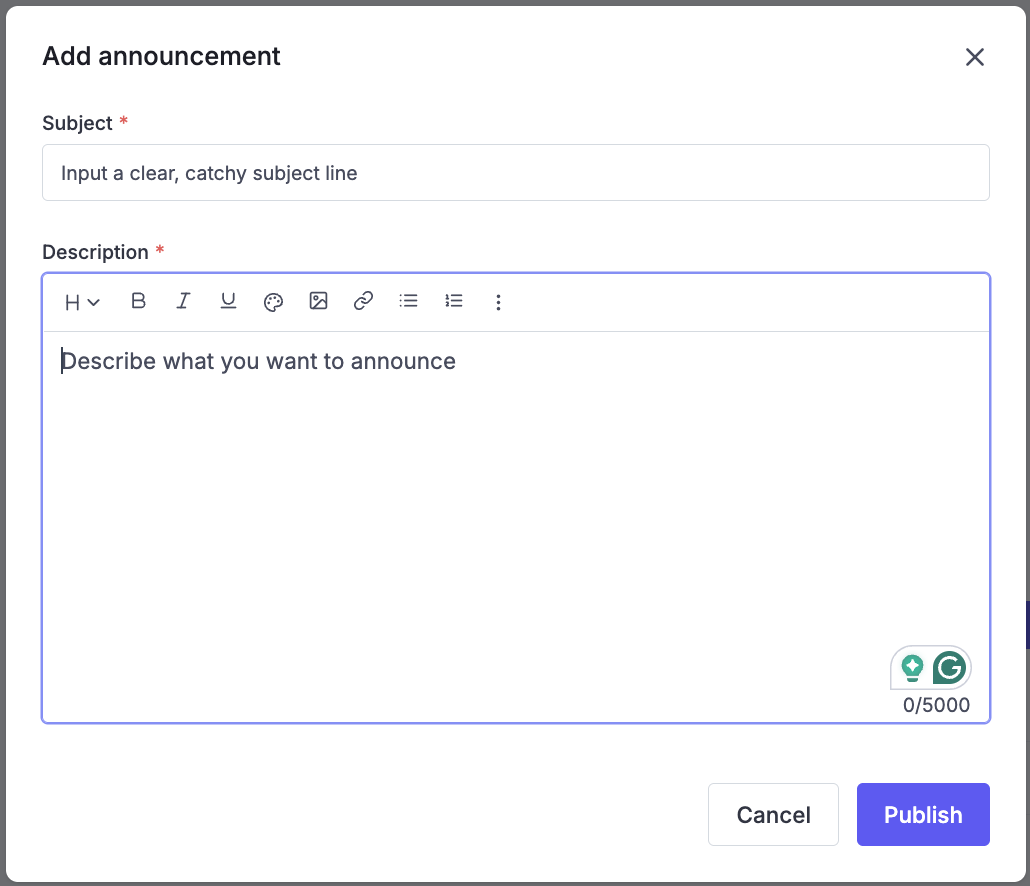Open the text color palette
This screenshot has height=886, width=1030.
coord(273,302)
